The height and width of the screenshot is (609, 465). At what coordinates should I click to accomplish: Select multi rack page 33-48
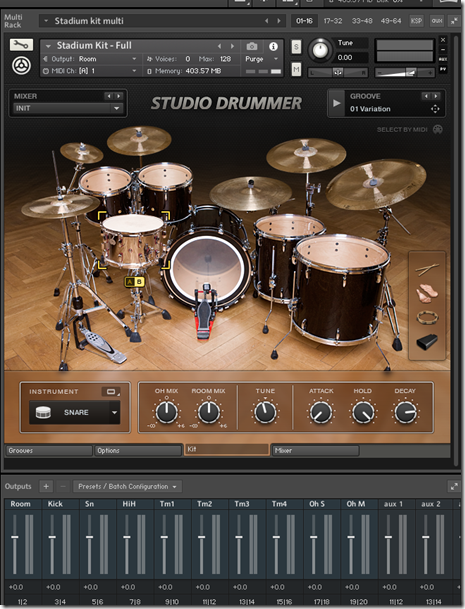[x=362, y=21]
